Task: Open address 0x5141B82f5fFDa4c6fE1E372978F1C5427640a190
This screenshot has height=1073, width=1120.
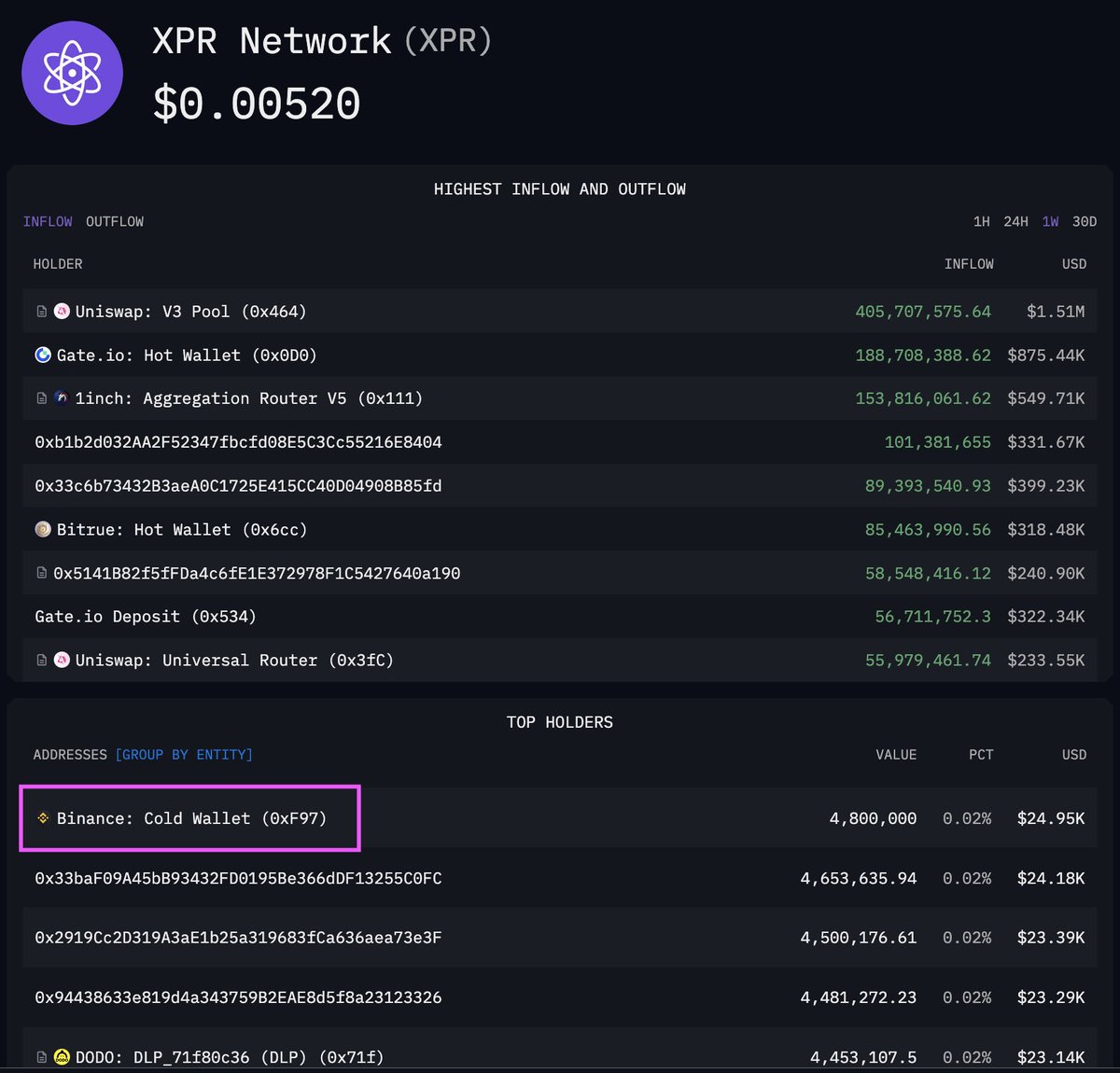Action: [257, 573]
